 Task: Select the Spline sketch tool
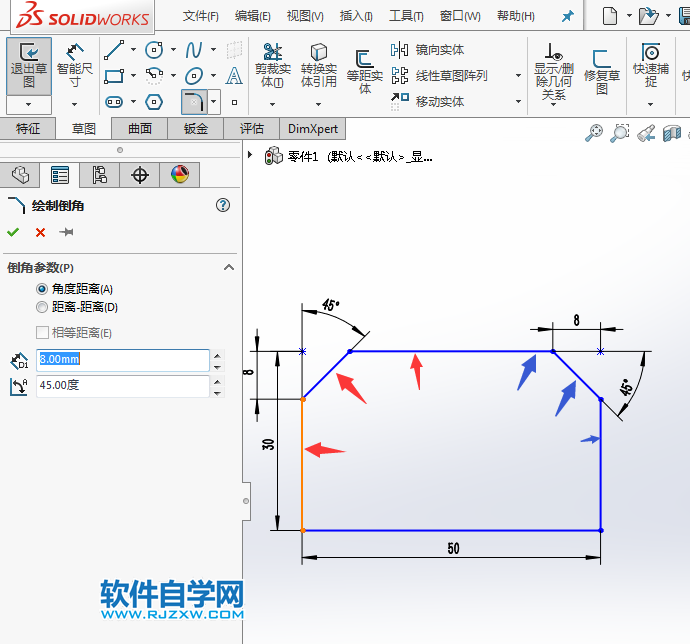pos(194,50)
